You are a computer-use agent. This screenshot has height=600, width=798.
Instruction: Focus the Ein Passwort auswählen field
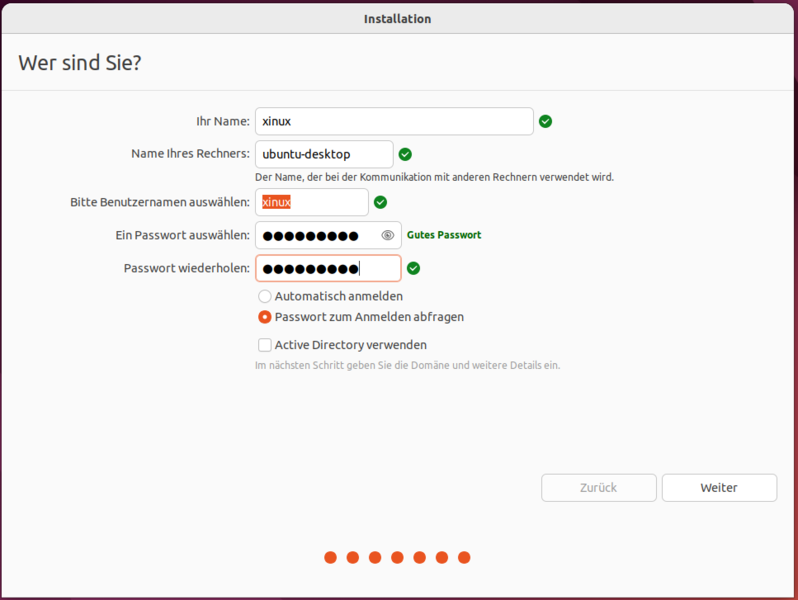[x=315, y=236]
